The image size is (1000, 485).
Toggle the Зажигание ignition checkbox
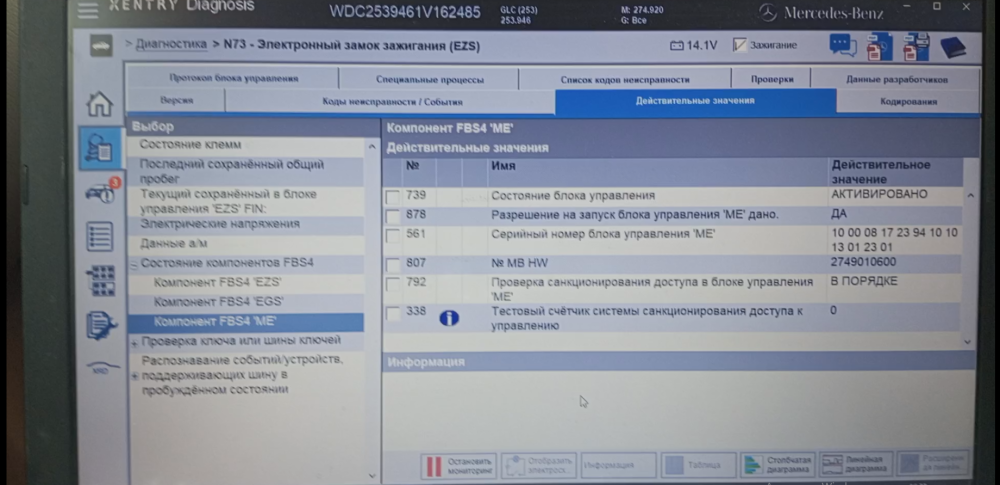(739, 45)
